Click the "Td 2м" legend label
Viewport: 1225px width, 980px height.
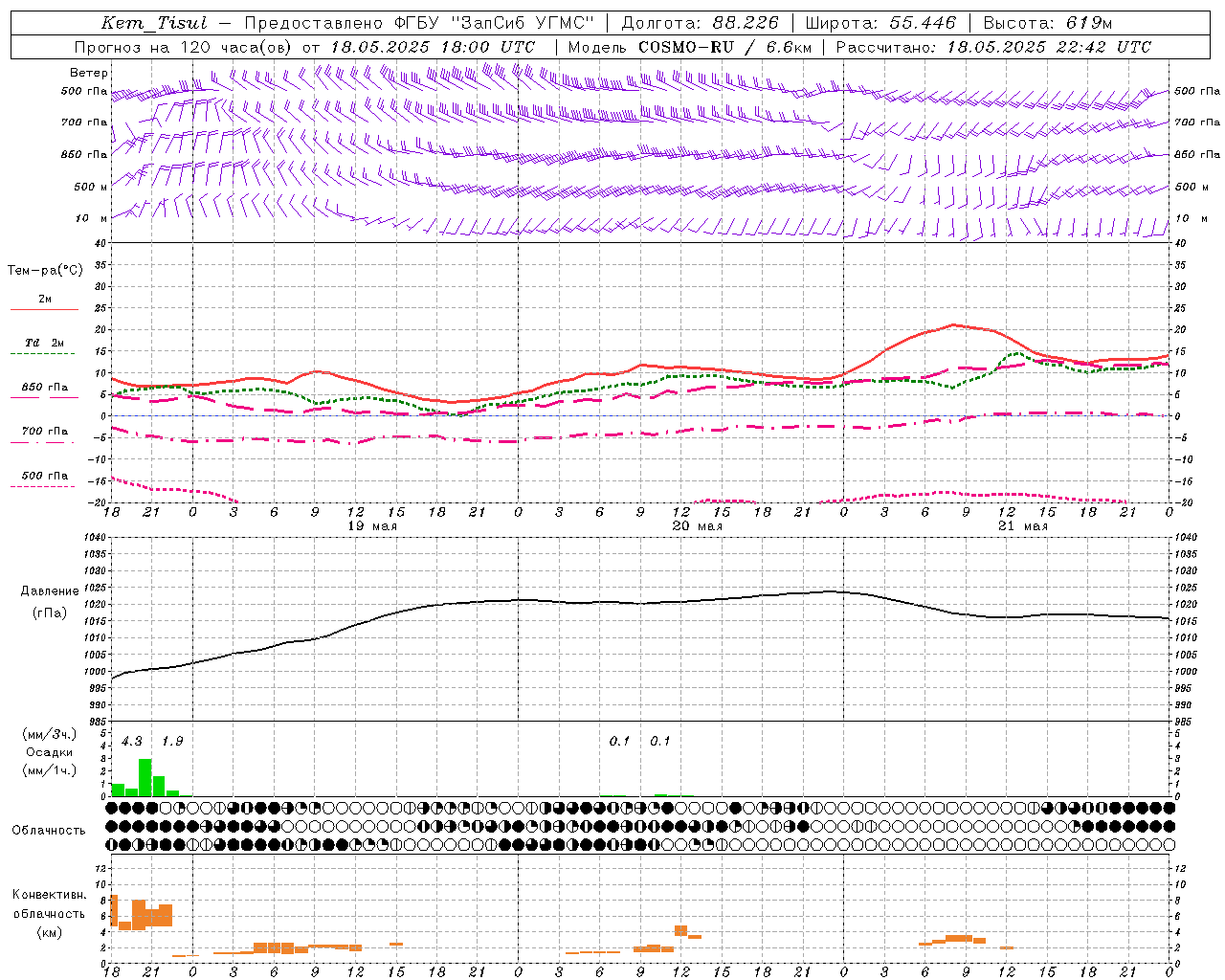[x=45, y=343]
